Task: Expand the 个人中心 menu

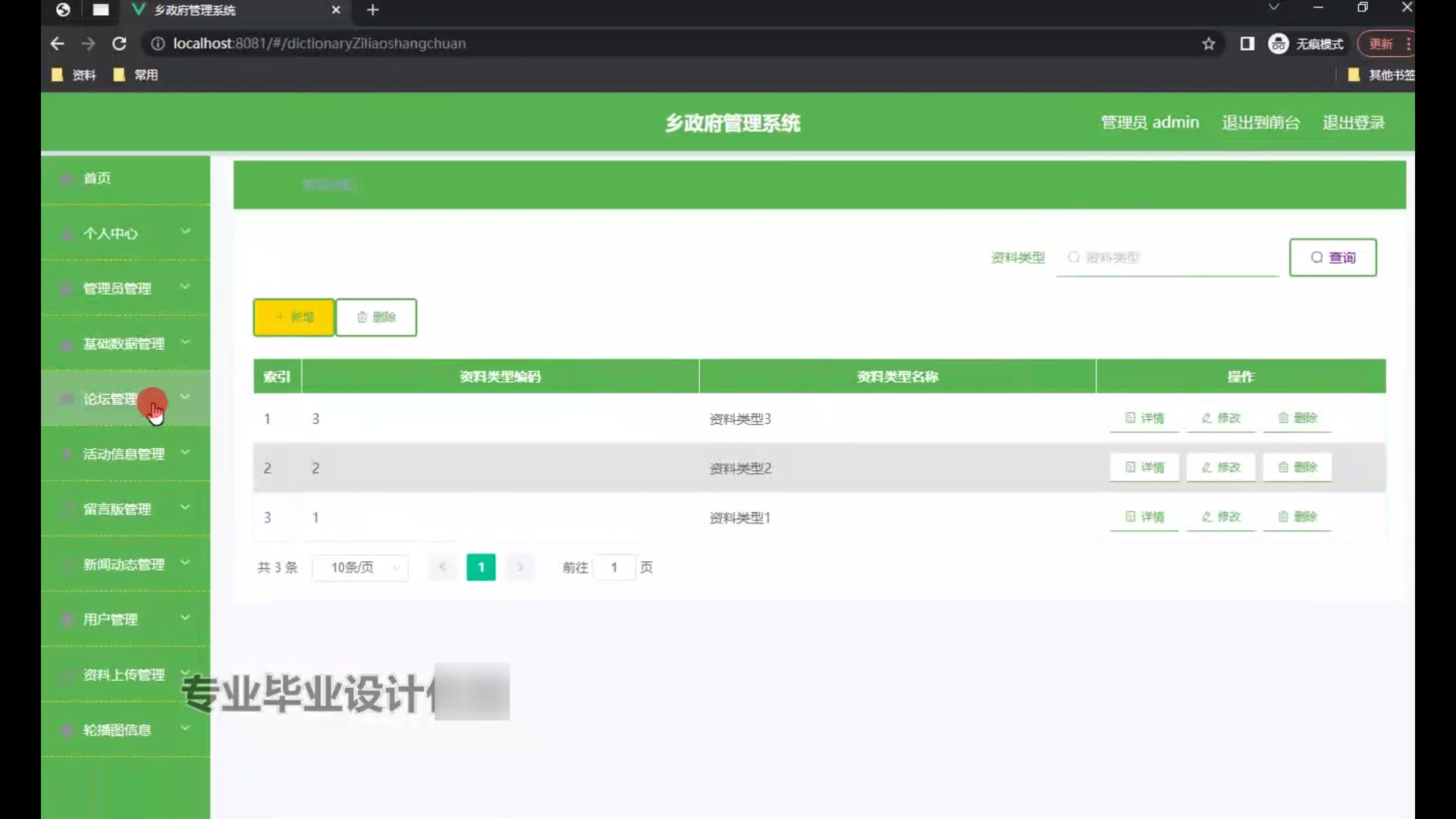Action: [125, 233]
